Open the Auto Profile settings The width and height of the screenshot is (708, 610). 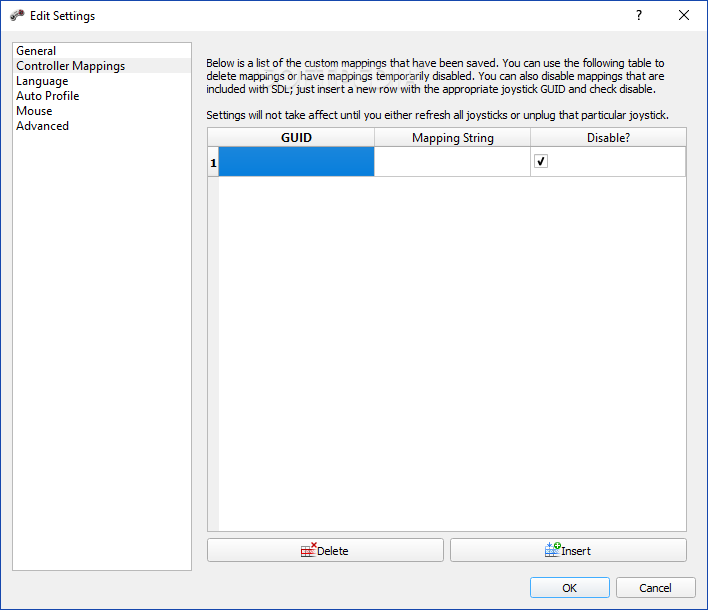pyautogui.click(x=102, y=96)
